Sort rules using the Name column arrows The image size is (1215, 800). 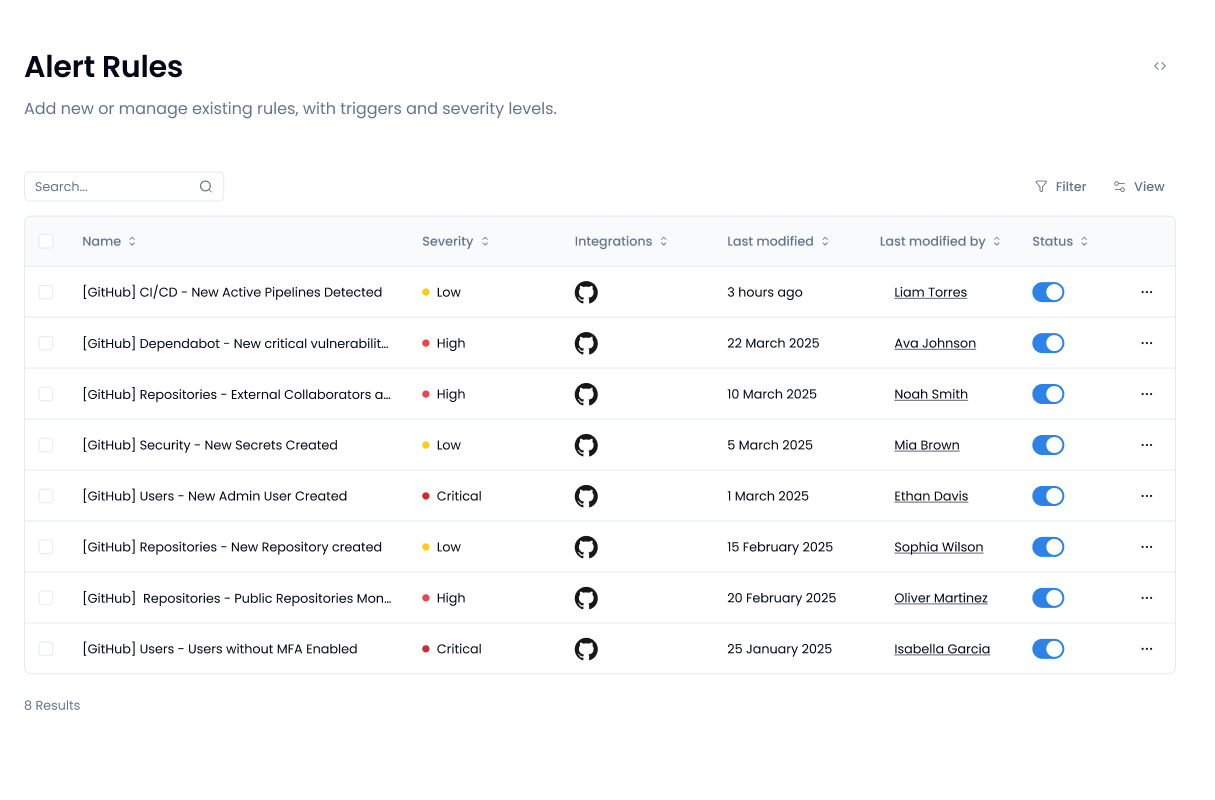pos(130,241)
